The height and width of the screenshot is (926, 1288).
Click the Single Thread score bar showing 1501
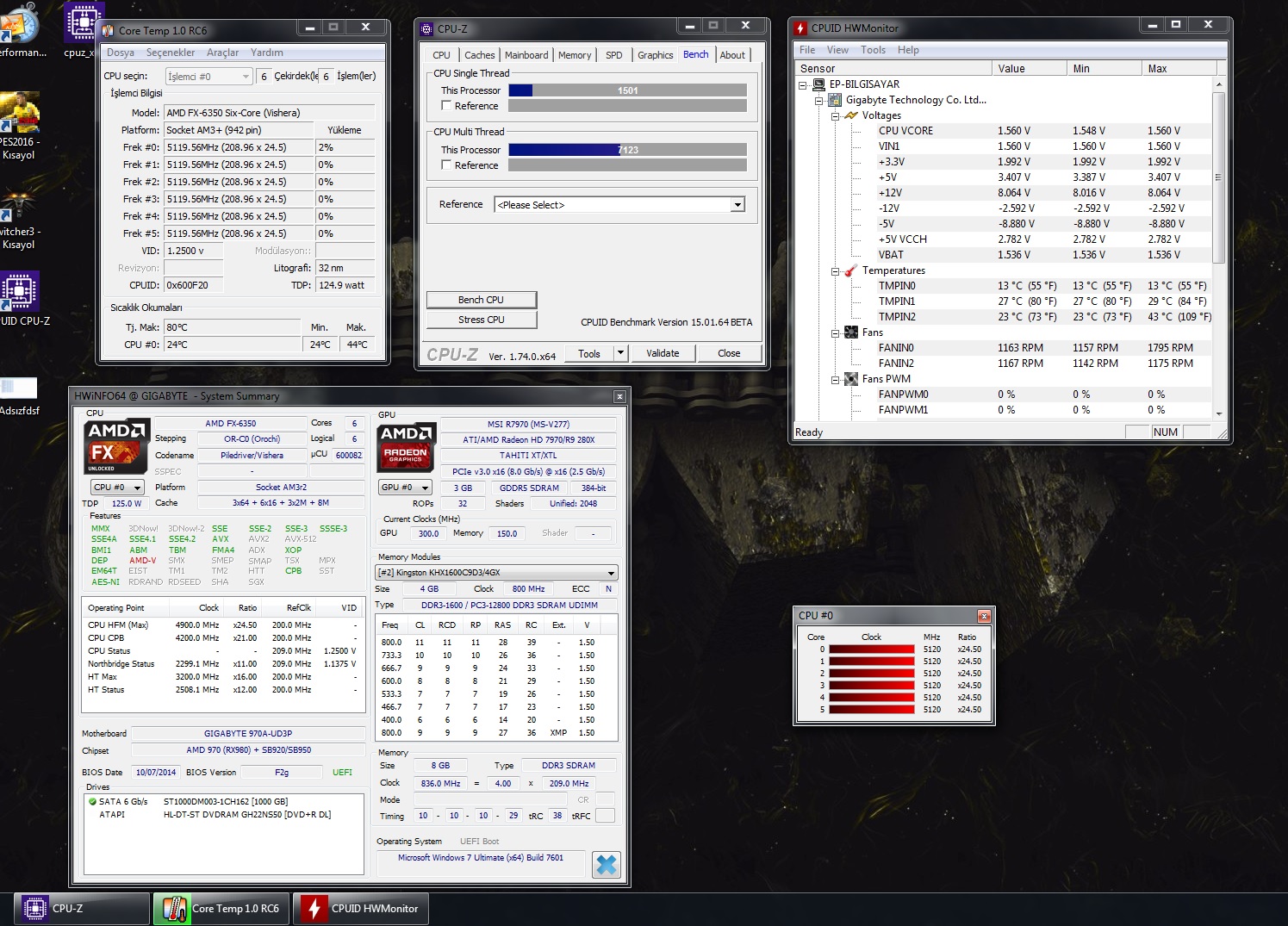(628, 90)
